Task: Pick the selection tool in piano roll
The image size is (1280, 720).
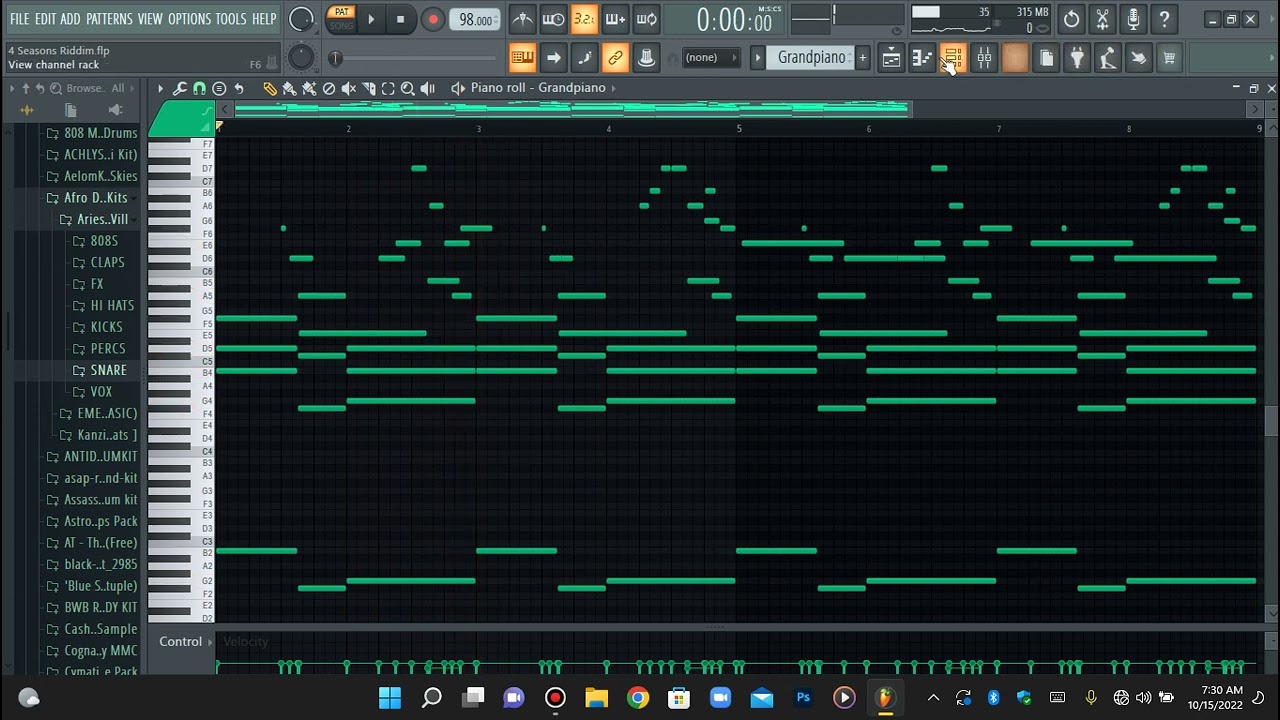Action: click(x=388, y=88)
